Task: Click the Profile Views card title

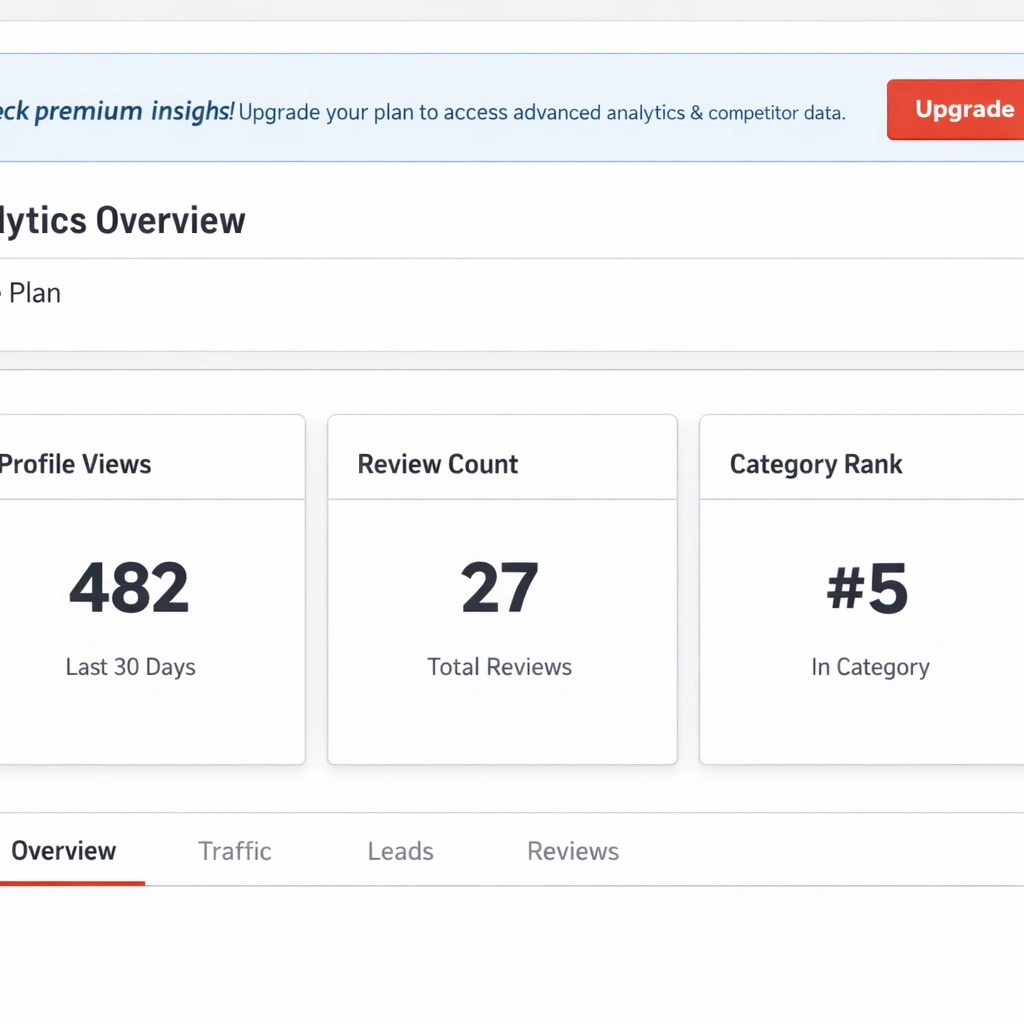Action: 76,464
